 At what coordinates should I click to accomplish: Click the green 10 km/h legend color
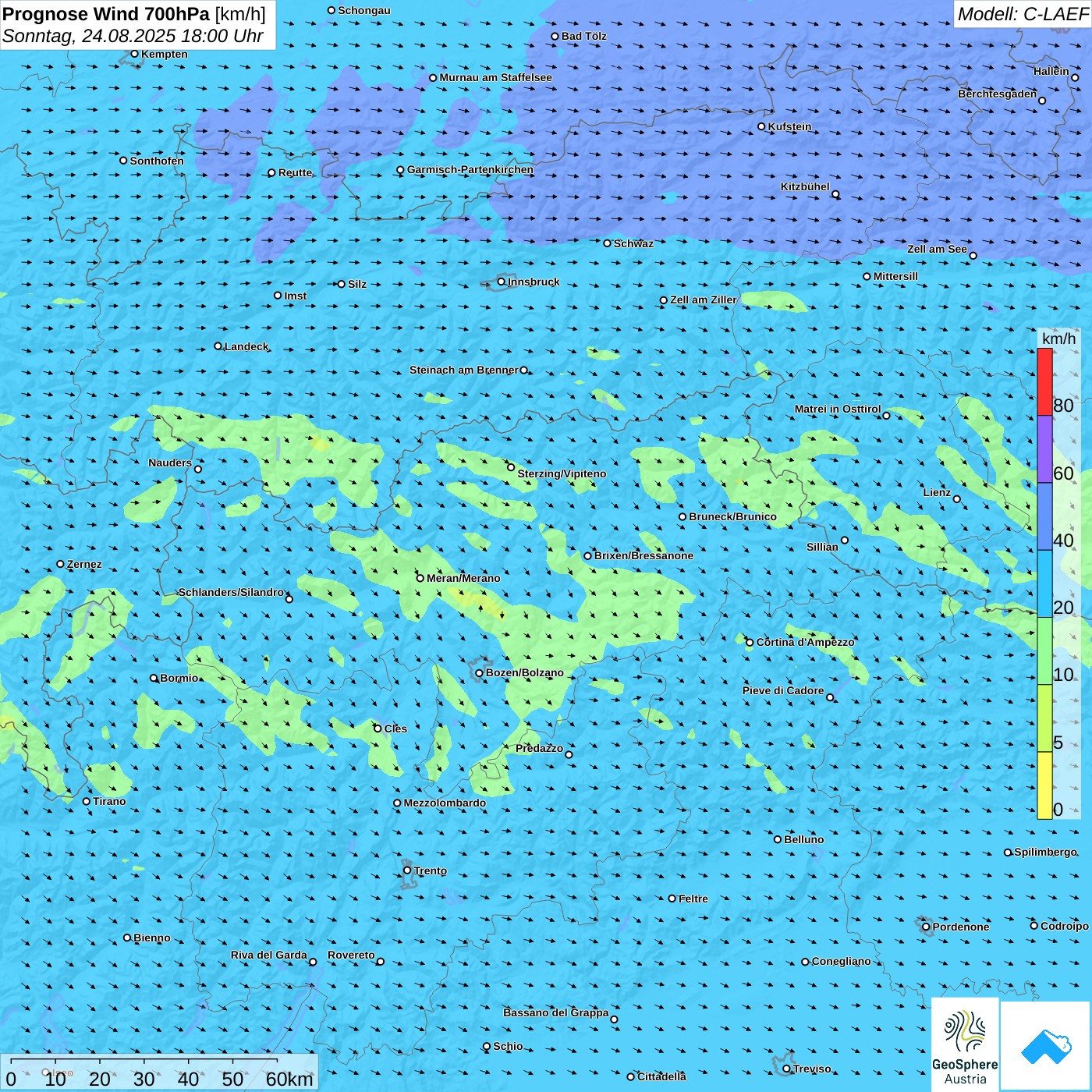click(x=1044, y=651)
